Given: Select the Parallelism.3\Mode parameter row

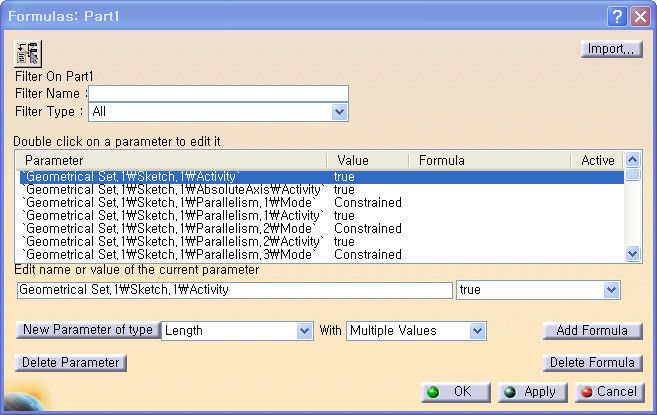Looking at the screenshot, I should pyautogui.click(x=322, y=254).
